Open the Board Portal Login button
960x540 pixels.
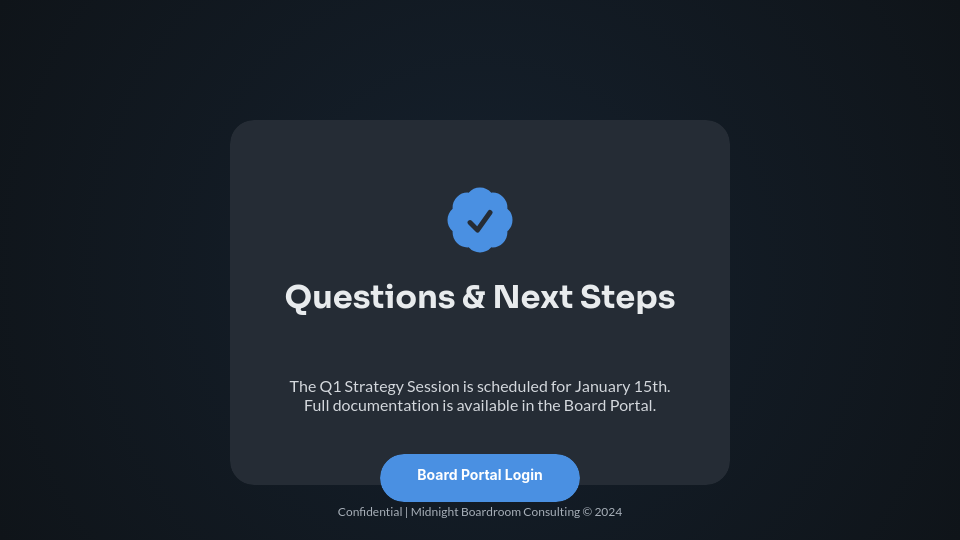coord(480,477)
